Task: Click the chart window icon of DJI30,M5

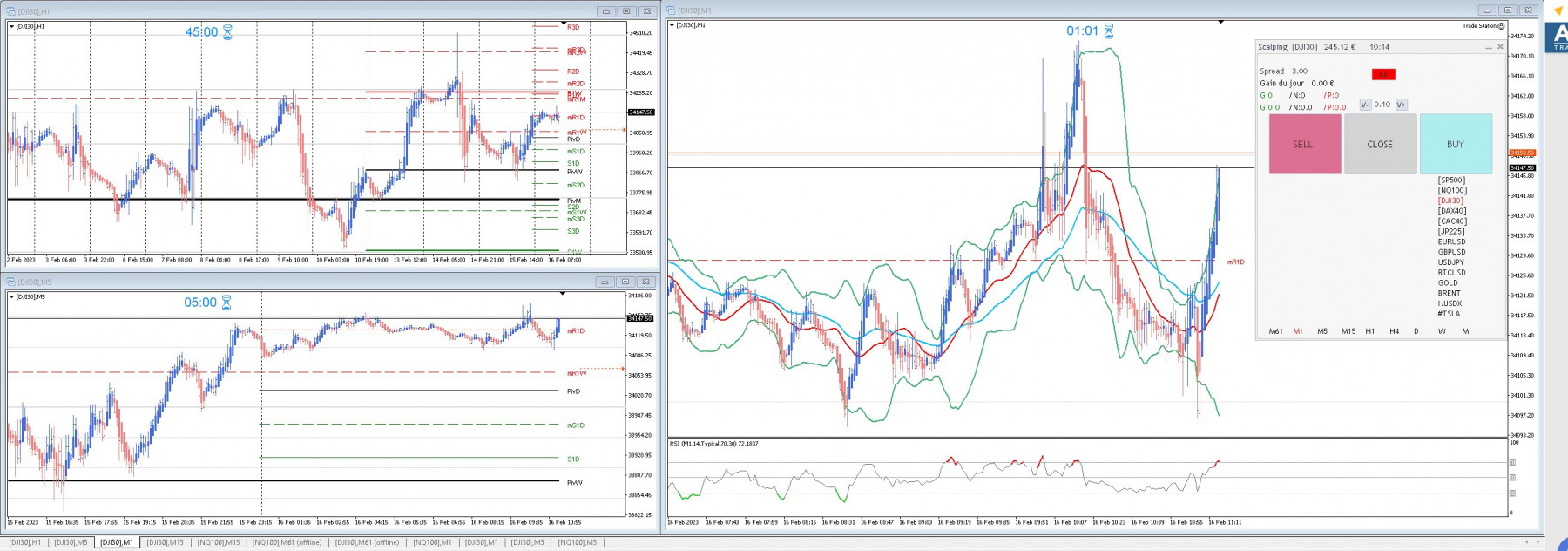Action: (11, 282)
